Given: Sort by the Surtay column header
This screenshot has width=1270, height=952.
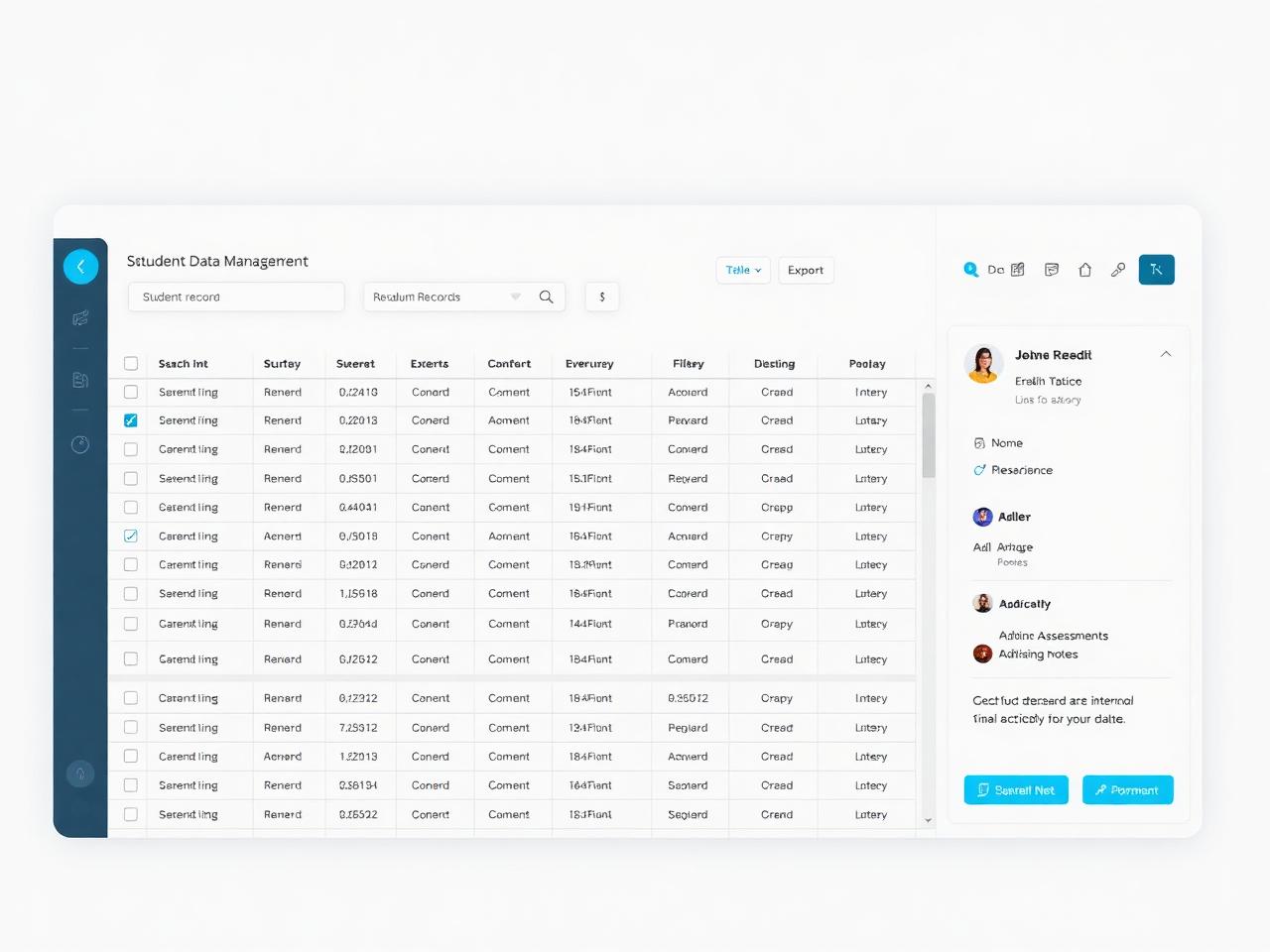Looking at the screenshot, I should click(282, 364).
